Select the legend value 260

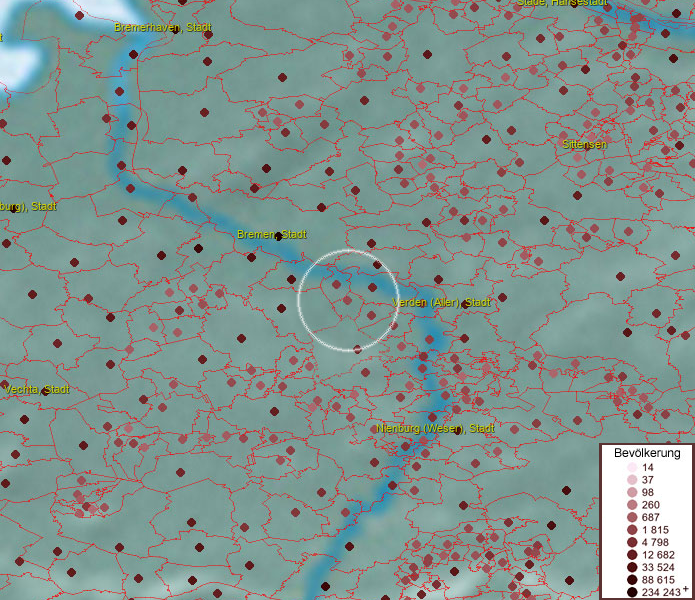pyautogui.click(x=651, y=505)
